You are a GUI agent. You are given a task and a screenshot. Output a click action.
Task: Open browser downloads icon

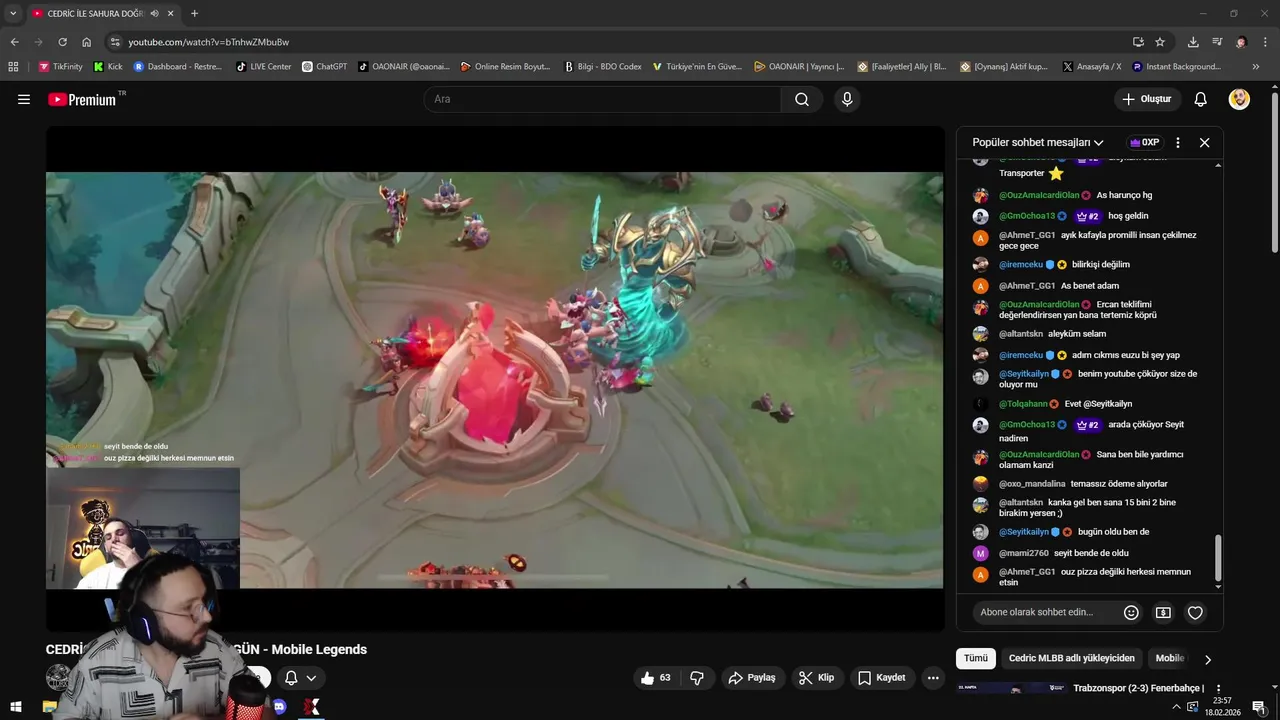pyautogui.click(x=1193, y=42)
